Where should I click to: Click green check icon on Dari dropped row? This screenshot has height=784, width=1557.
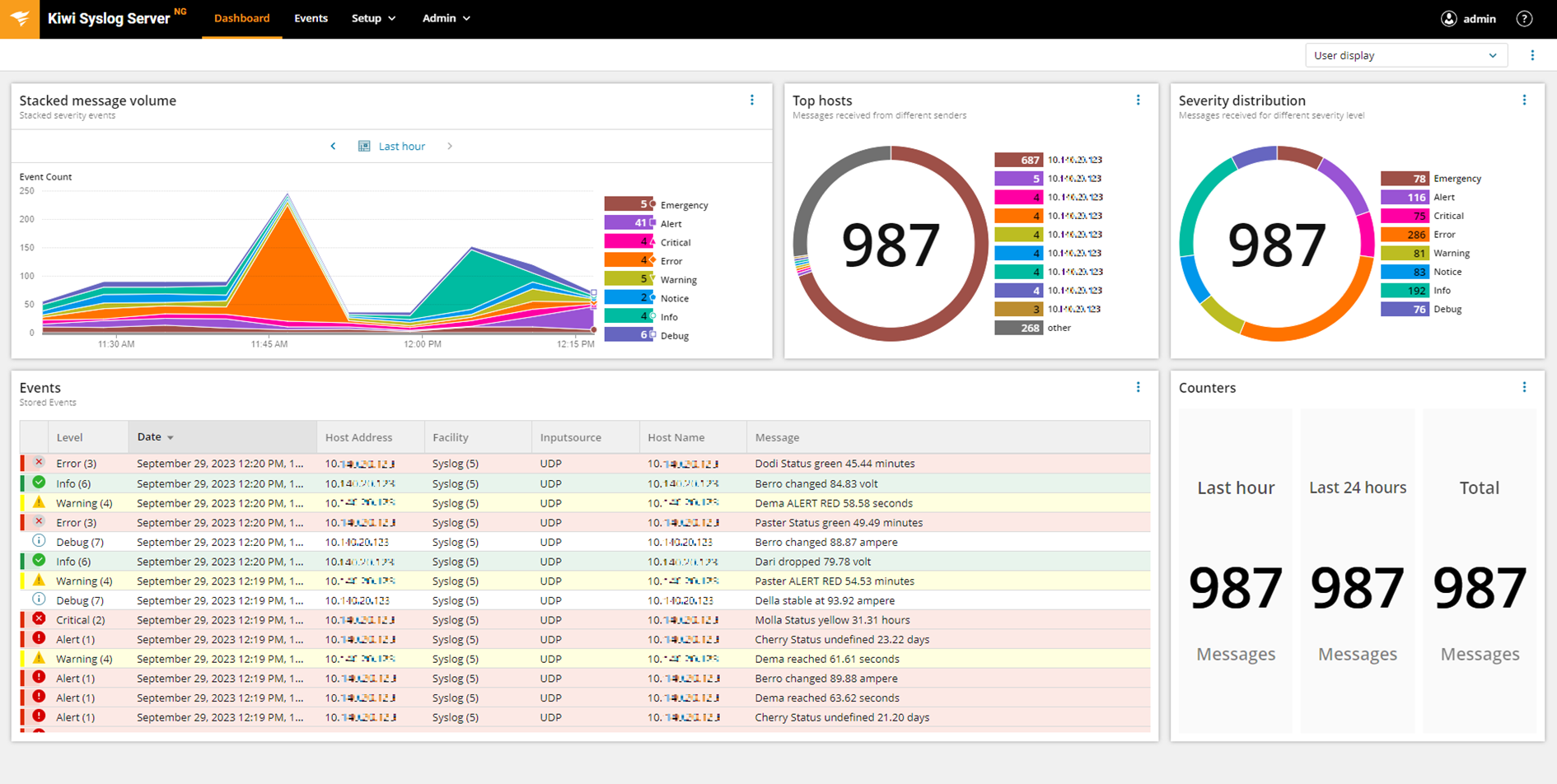pyautogui.click(x=39, y=561)
